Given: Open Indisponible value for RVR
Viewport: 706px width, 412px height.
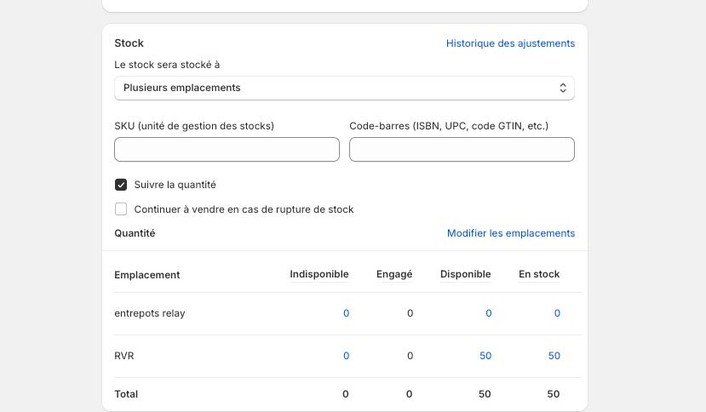Looking at the screenshot, I should tap(346, 356).
